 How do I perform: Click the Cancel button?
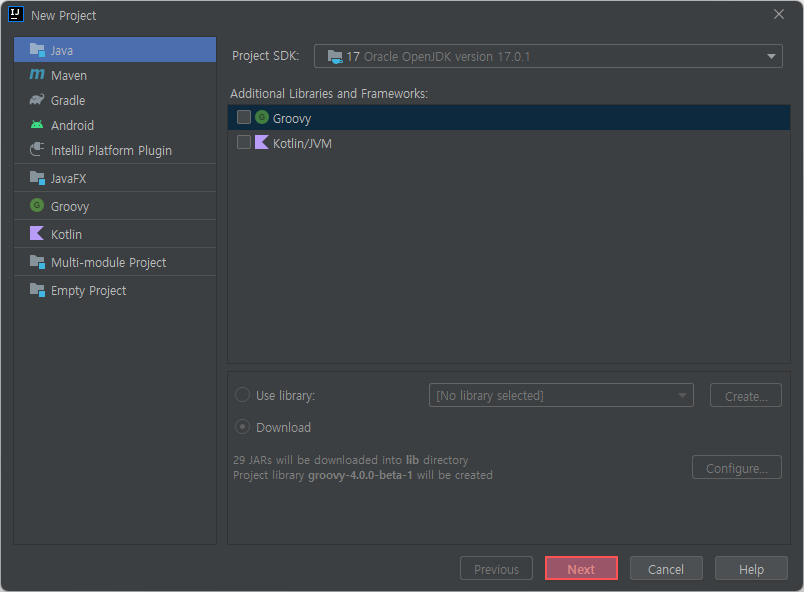[x=666, y=568]
